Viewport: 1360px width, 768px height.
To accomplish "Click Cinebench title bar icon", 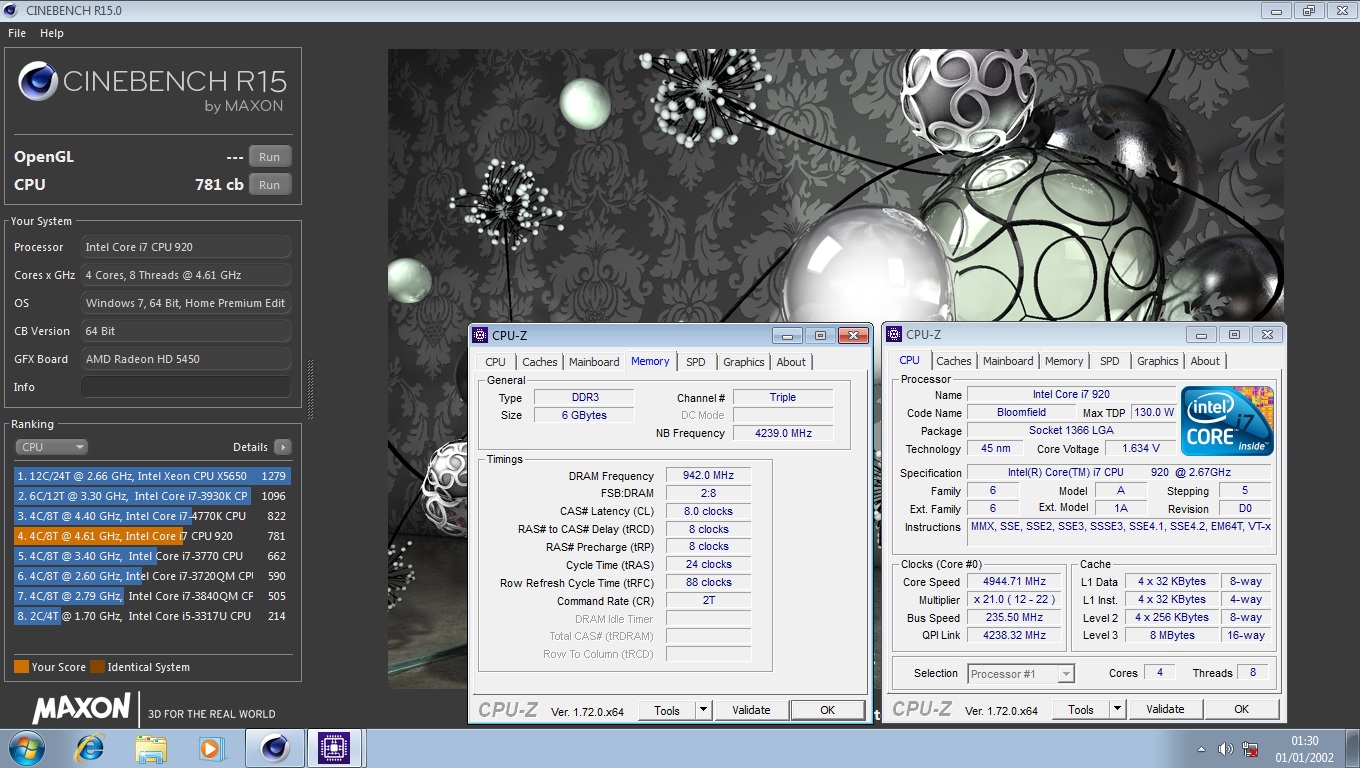I will (x=13, y=10).
